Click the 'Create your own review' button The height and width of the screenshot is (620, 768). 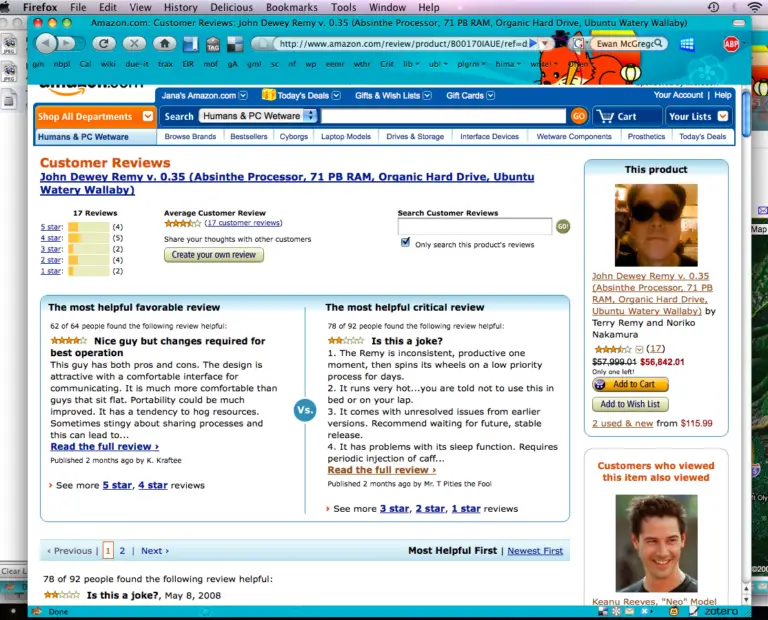click(x=214, y=255)
